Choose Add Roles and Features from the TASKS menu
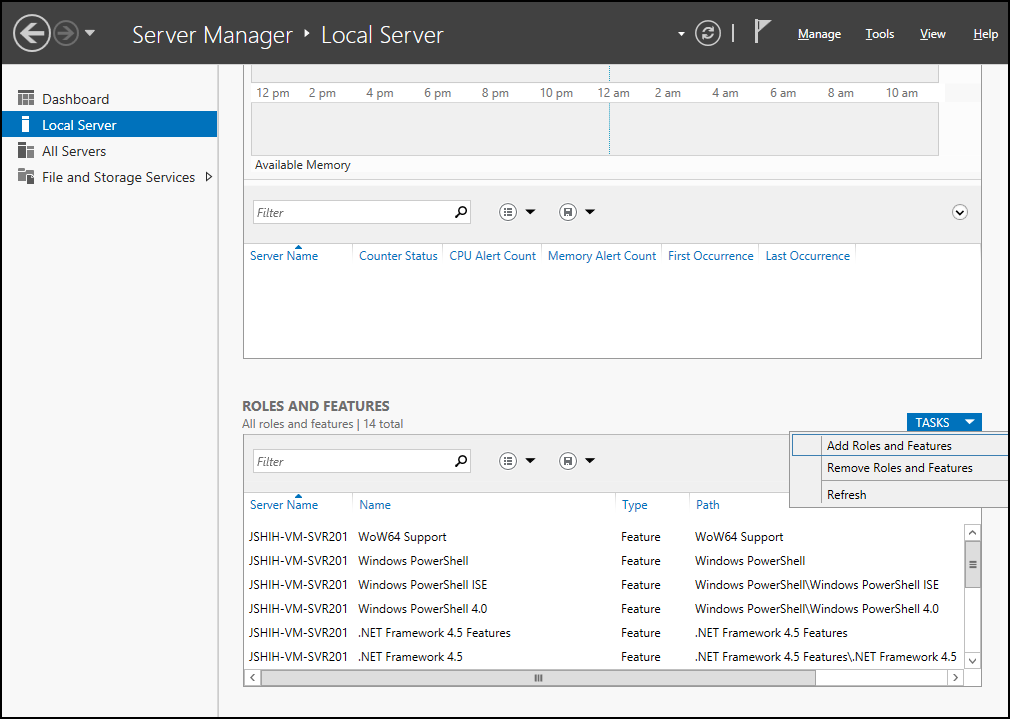 coord(888,445)
